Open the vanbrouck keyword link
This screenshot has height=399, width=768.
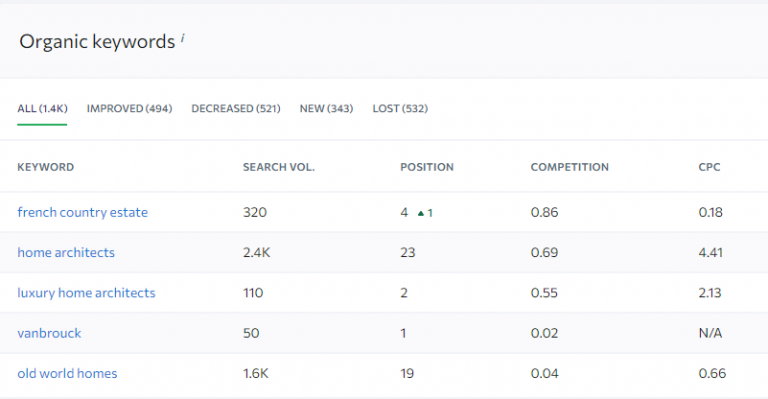point(49,333)
